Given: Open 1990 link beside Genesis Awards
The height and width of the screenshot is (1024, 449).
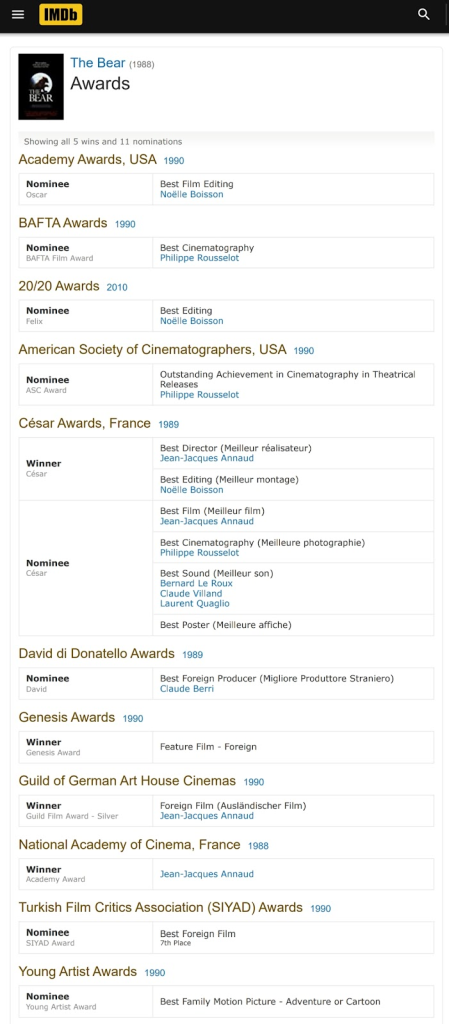Looking at the screenshot, I should tap(132, 718).
